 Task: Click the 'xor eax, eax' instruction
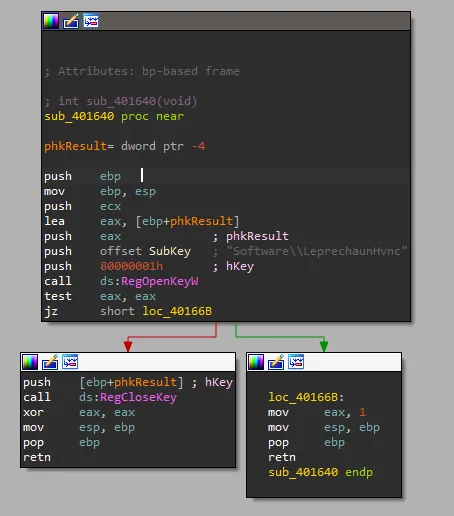[x=79, y=412]
